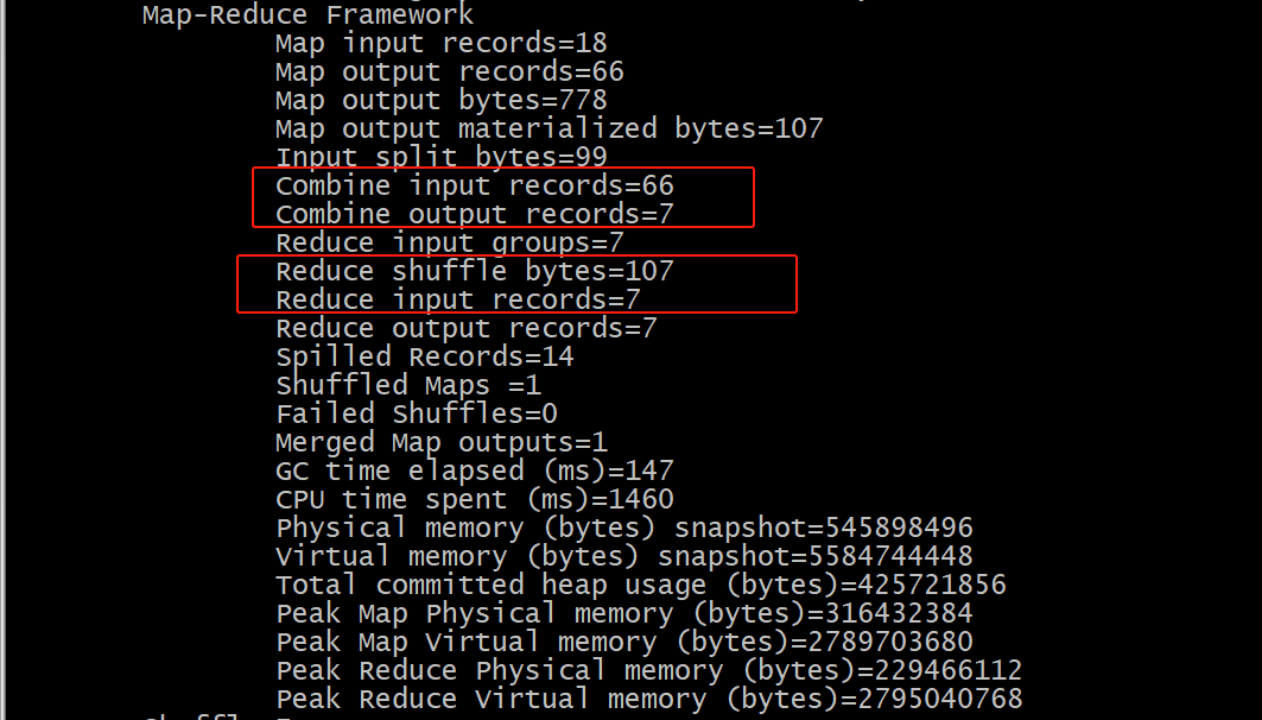Click the Combine output records=7 line

[474, 214]
